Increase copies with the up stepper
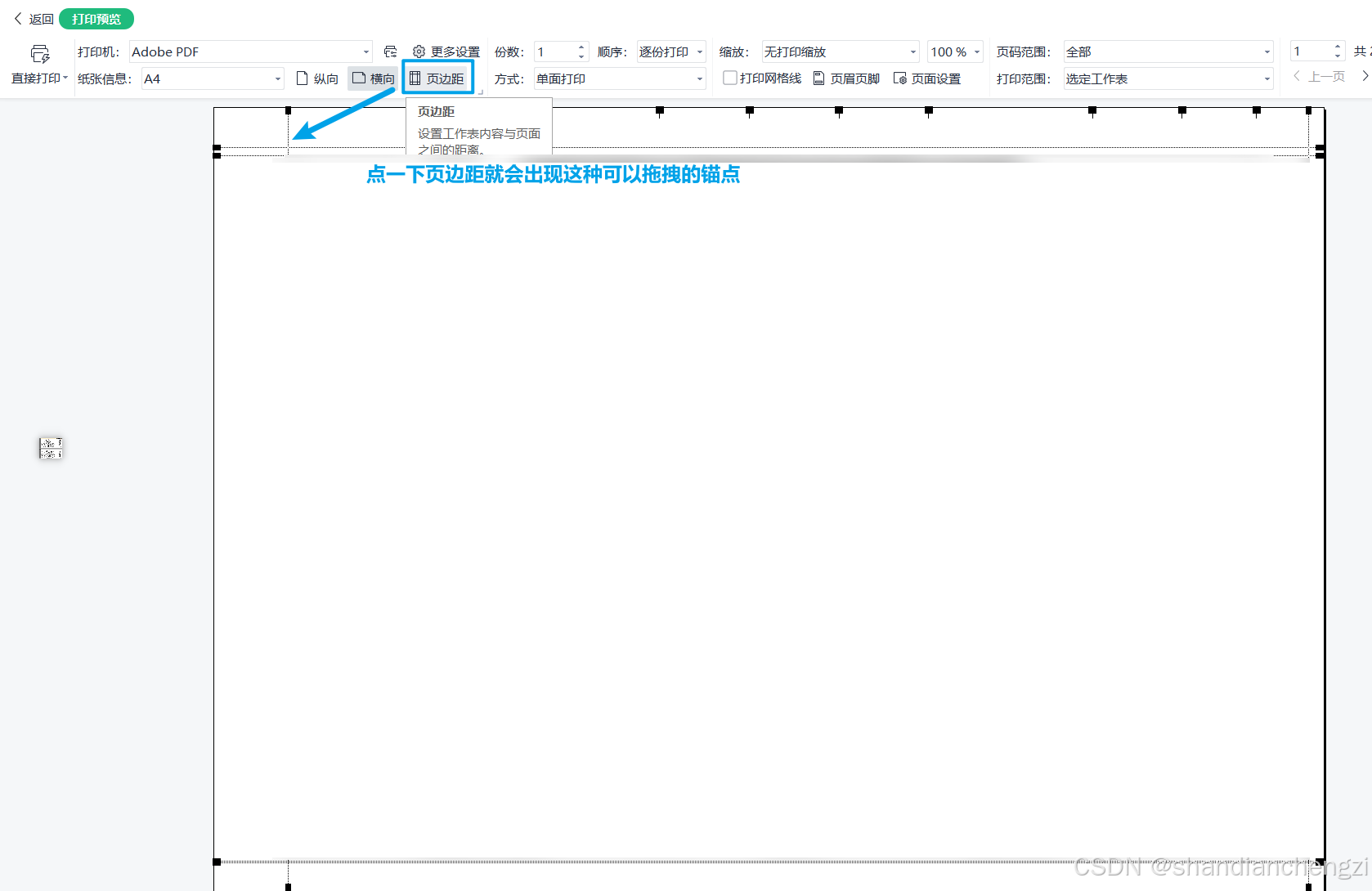Image resolution: width=1372 pixels, height=891 pixels. [581, 47]
